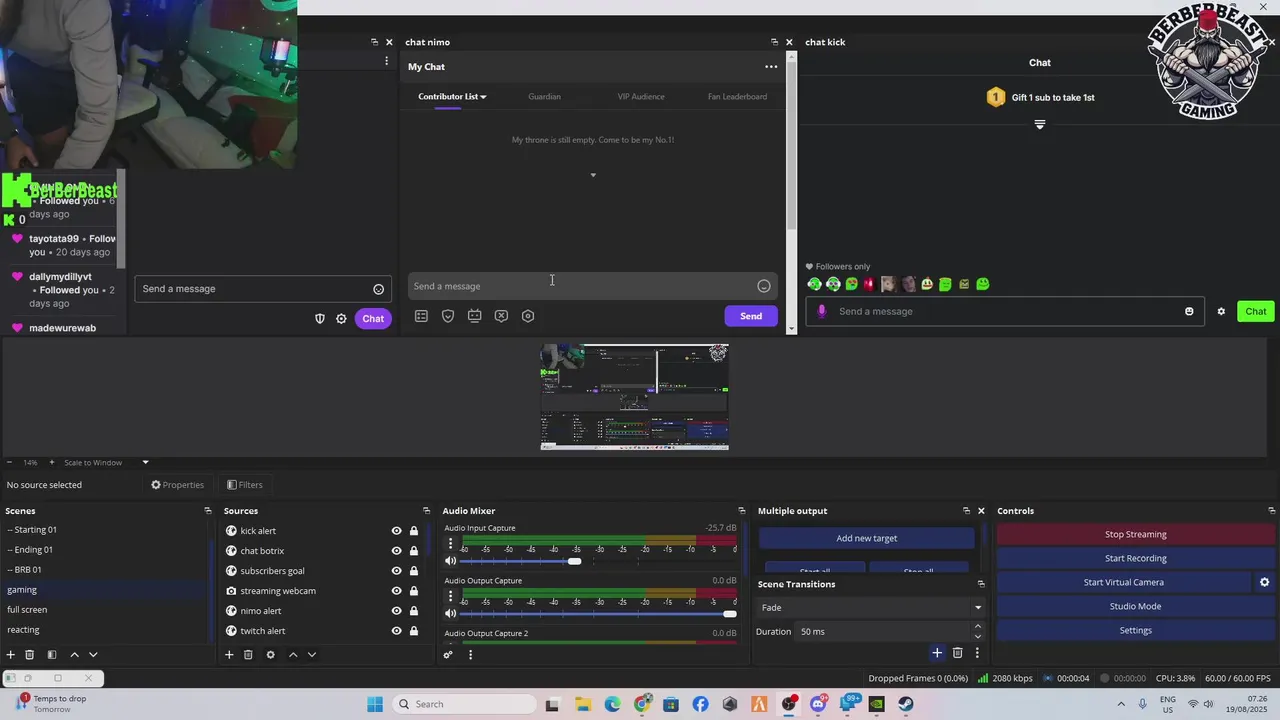
Task: Show hidden system tray icons chevron
Action: [x=1120, y=704]
